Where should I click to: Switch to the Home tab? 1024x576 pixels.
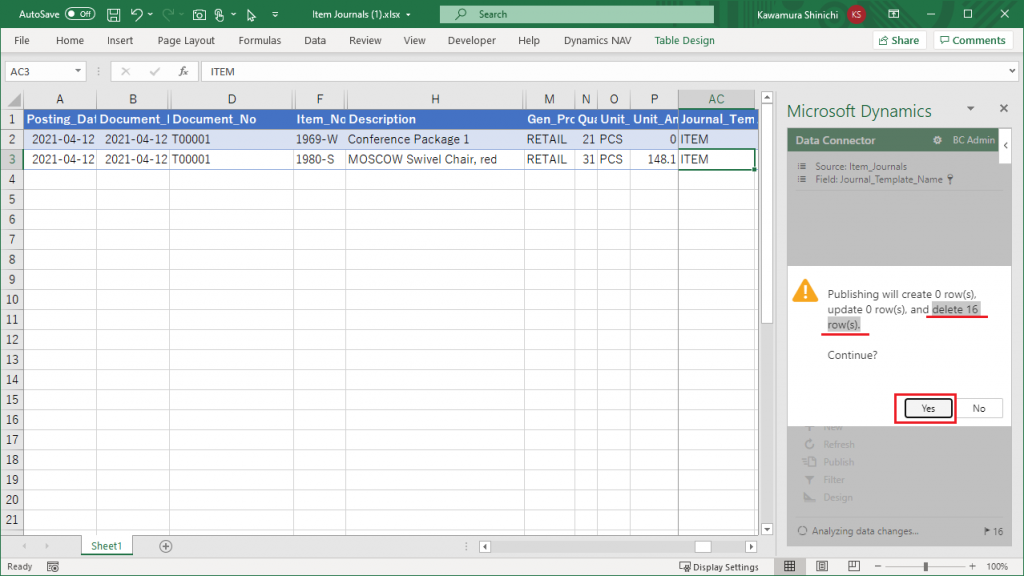click(70, 40)
